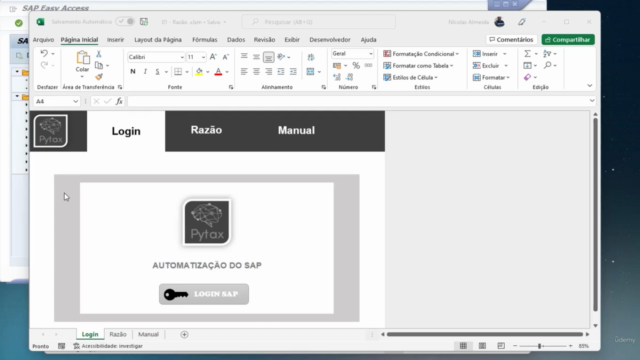Screen dimensions: 640x360
Task: Click the wrap text icon
Action: [311, 57]
